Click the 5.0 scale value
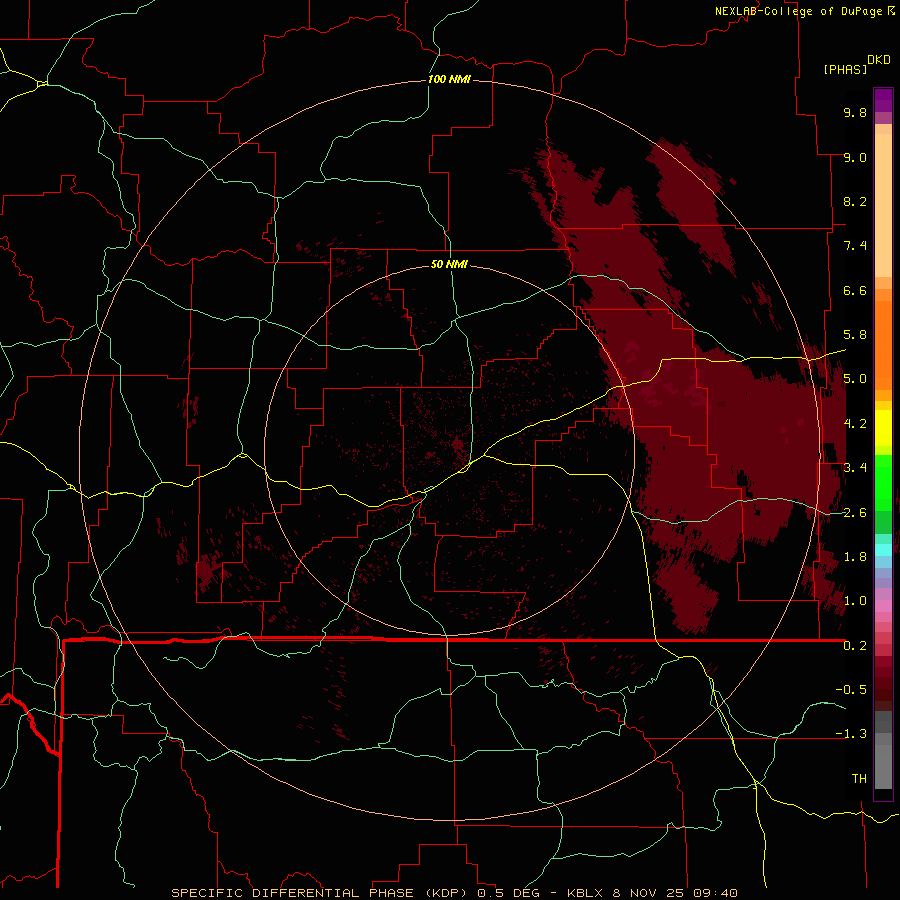Image resolution: width=900 pixels, height=900 pixels. [x=855, y=379]
